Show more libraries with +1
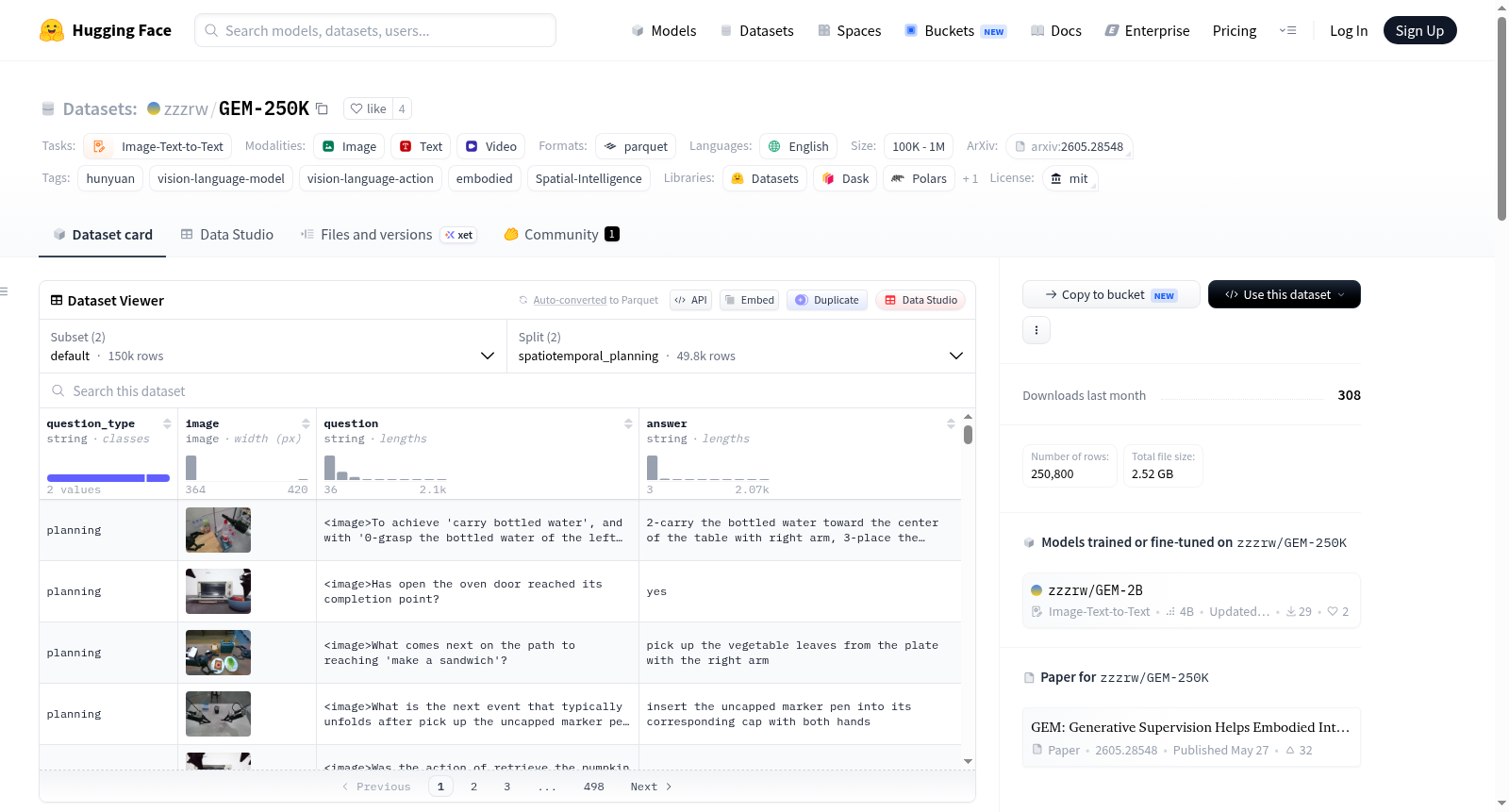 pos(970,179)
